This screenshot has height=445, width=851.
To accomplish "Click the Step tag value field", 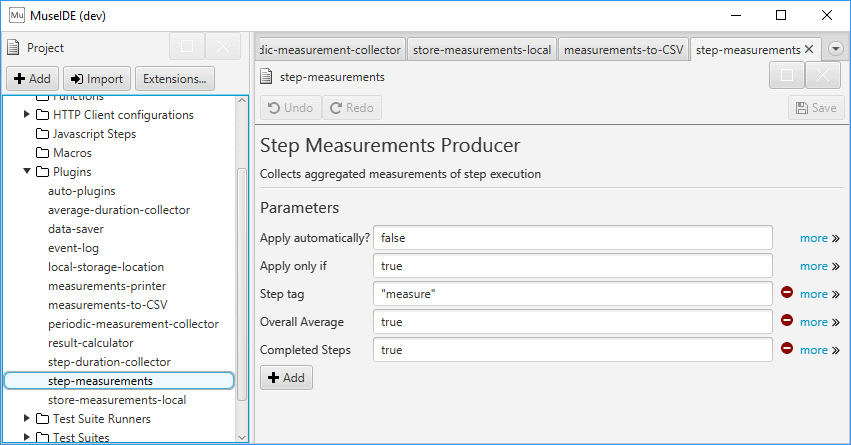I will tap(572, 294).
